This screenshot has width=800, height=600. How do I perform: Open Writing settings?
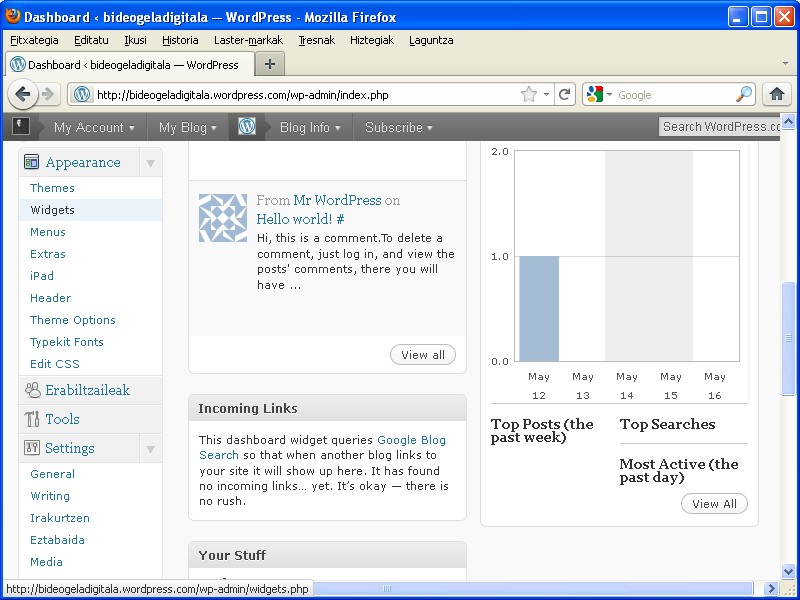tap(50, 495)
